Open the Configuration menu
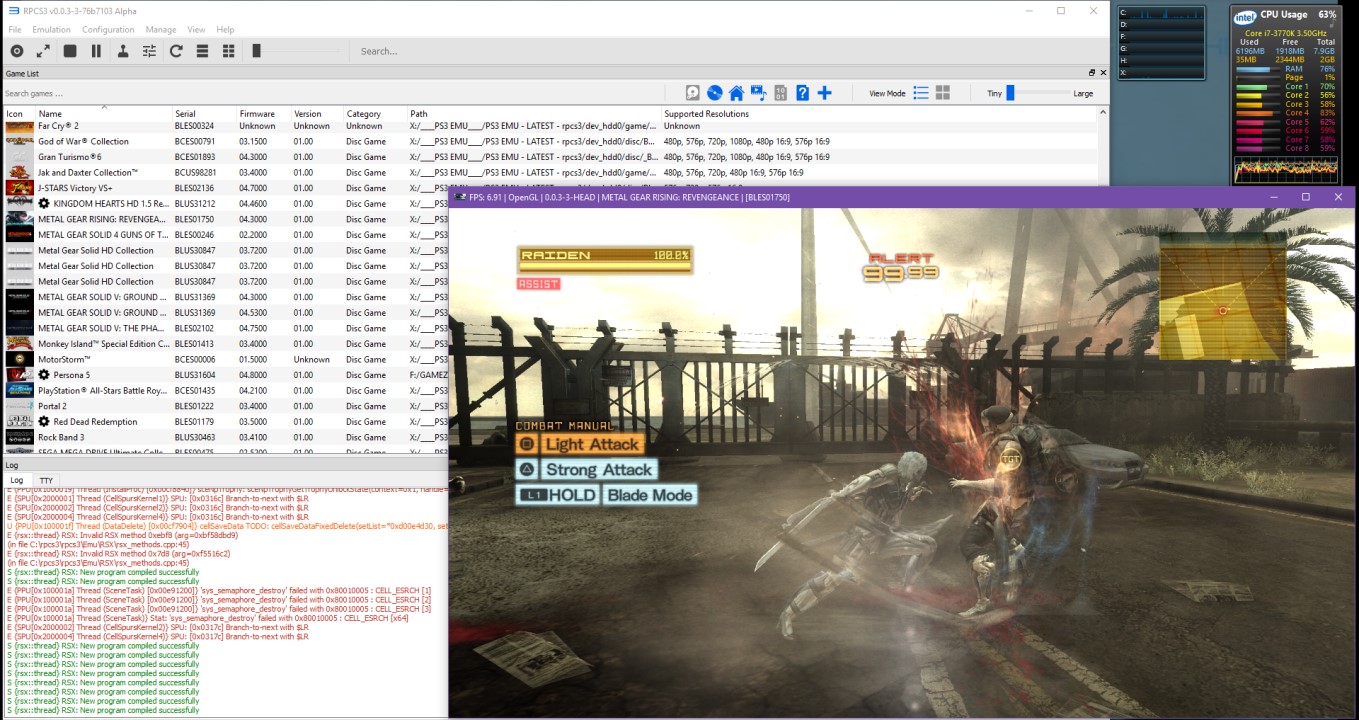 point(108,30)
